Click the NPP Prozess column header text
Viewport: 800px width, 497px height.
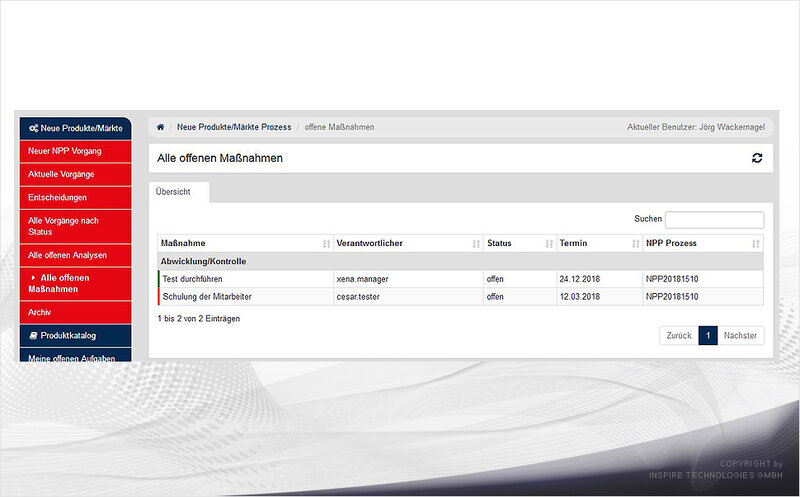[x=671, y=243]
